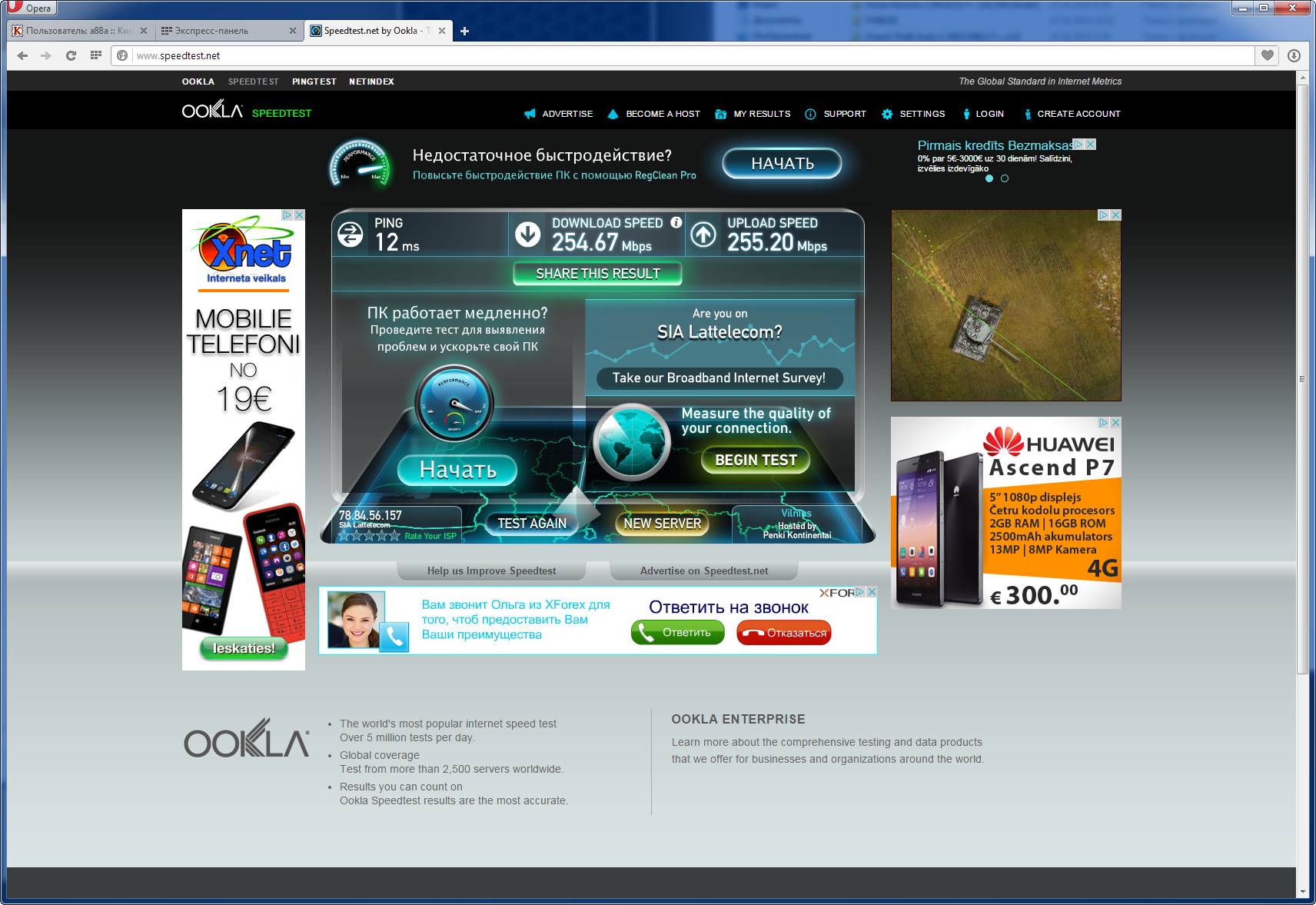This screenshot has width=1316, height=905.
Task: Click the Pirmais kredīts Bezmaksas ad headline
Action: click(x=995, y=145)
